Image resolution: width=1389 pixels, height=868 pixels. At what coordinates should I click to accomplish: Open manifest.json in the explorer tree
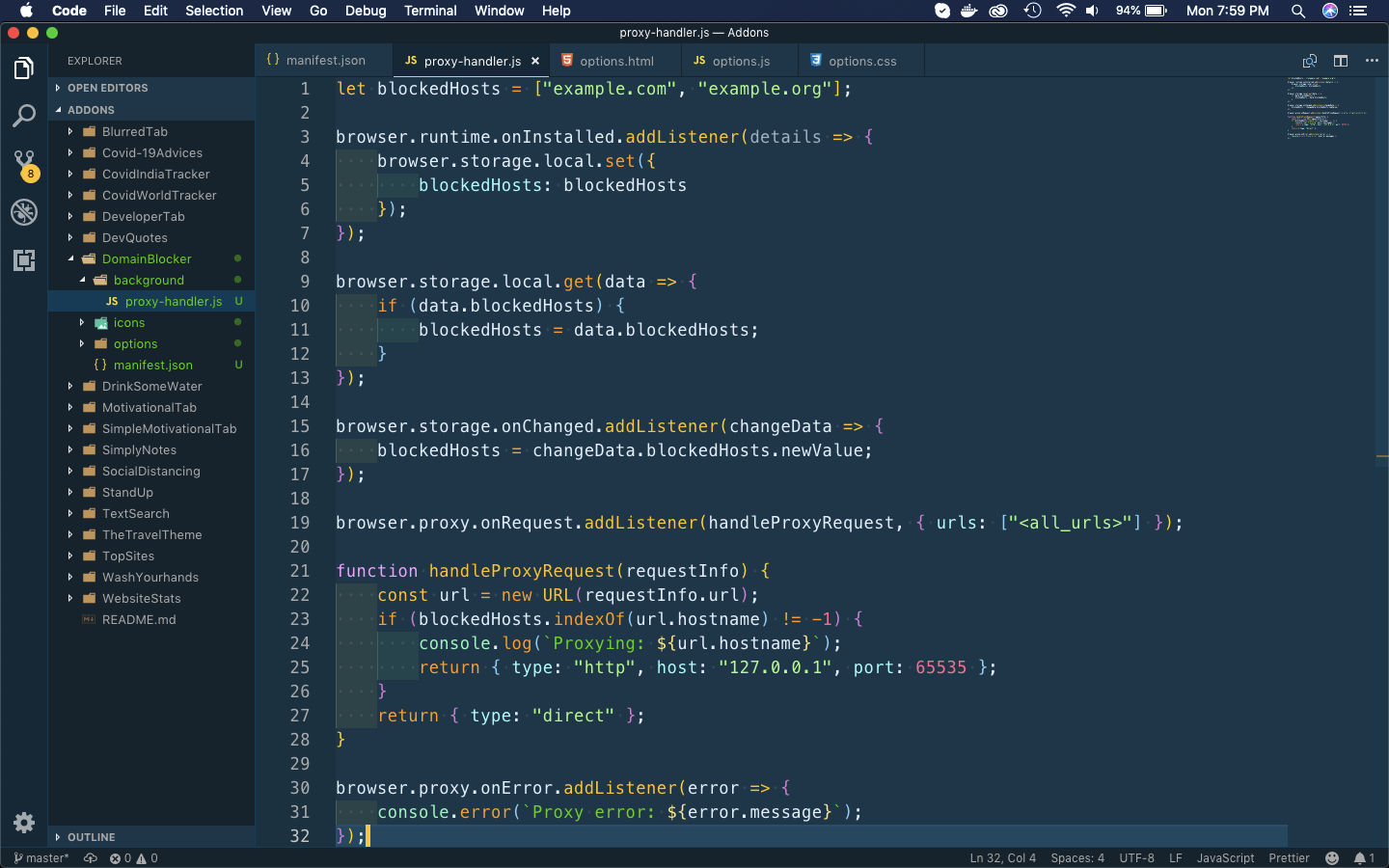[x=151, y=365]
